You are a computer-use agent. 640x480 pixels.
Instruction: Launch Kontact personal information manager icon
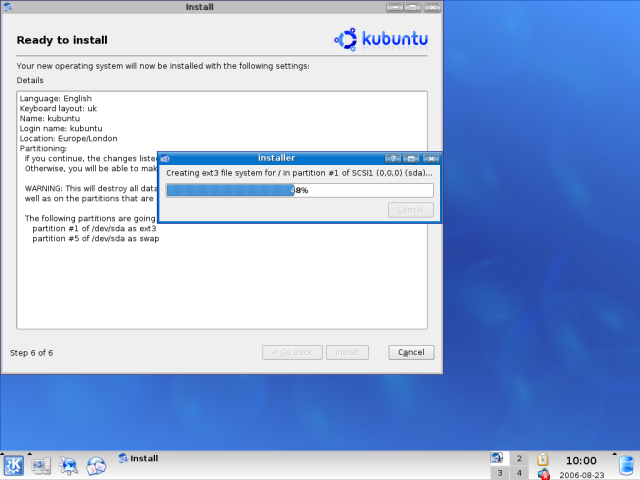tap(96, 466)
